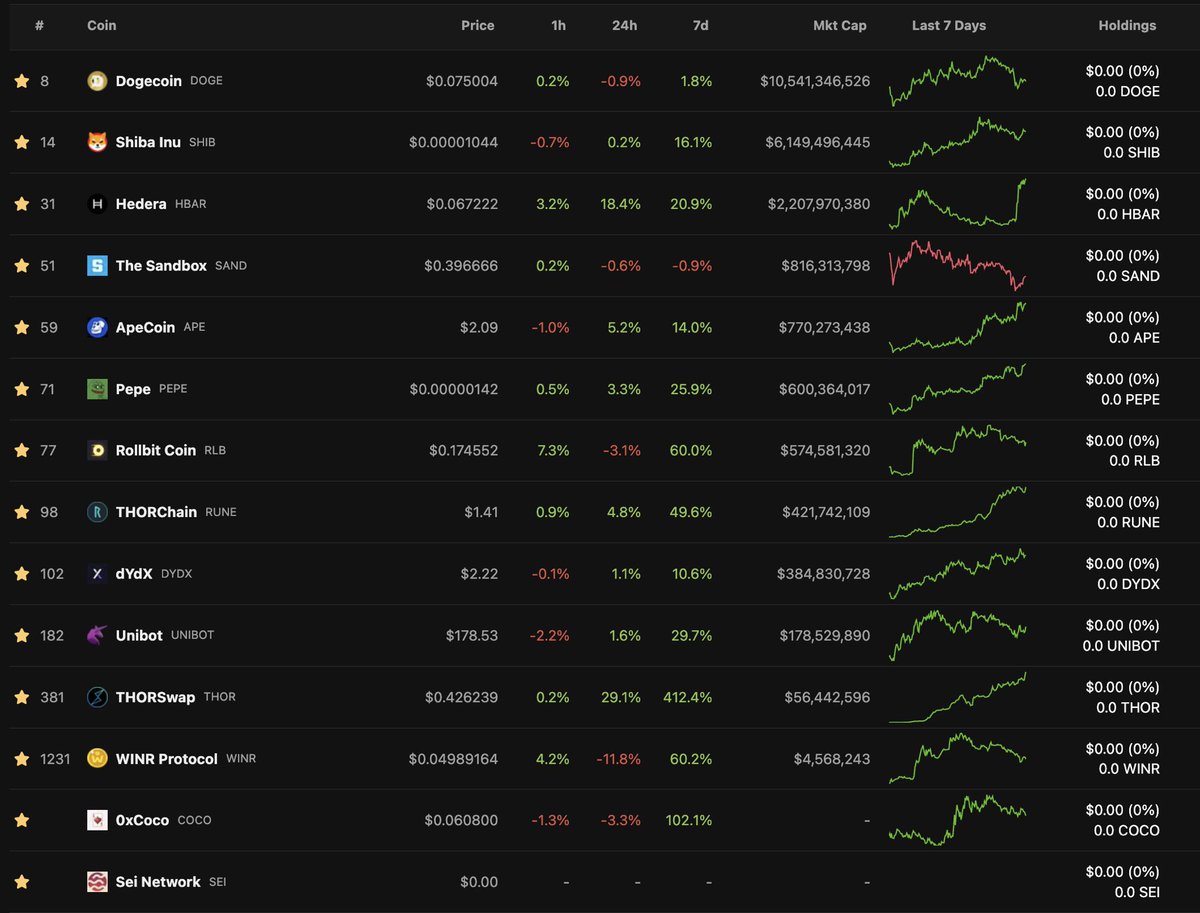Open the Dogecoin coin page
This screenshot has width=1200, height=913.
[x=149, y=81]
